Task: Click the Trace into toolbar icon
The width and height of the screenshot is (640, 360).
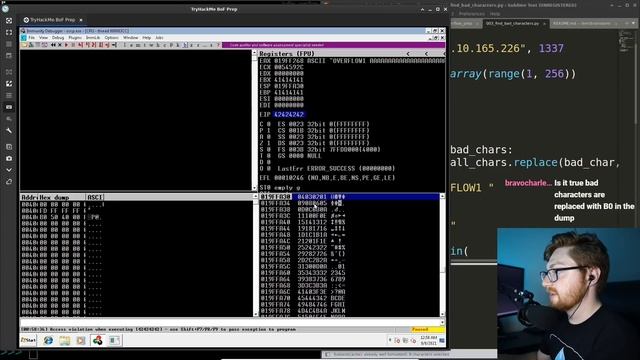Action: click(93, 45)
